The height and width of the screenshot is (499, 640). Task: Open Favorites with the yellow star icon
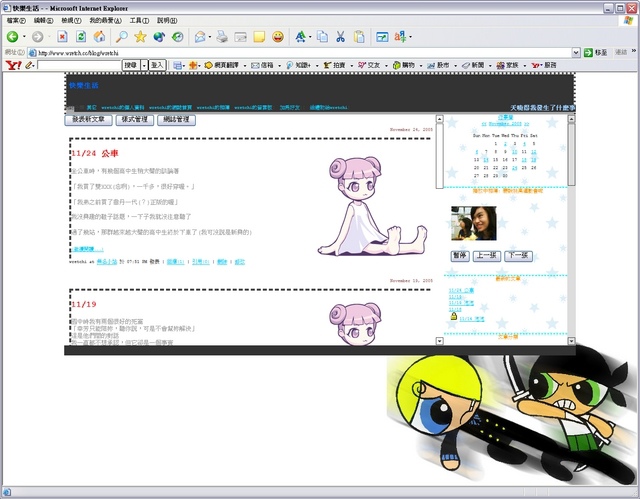coord(140,37)
